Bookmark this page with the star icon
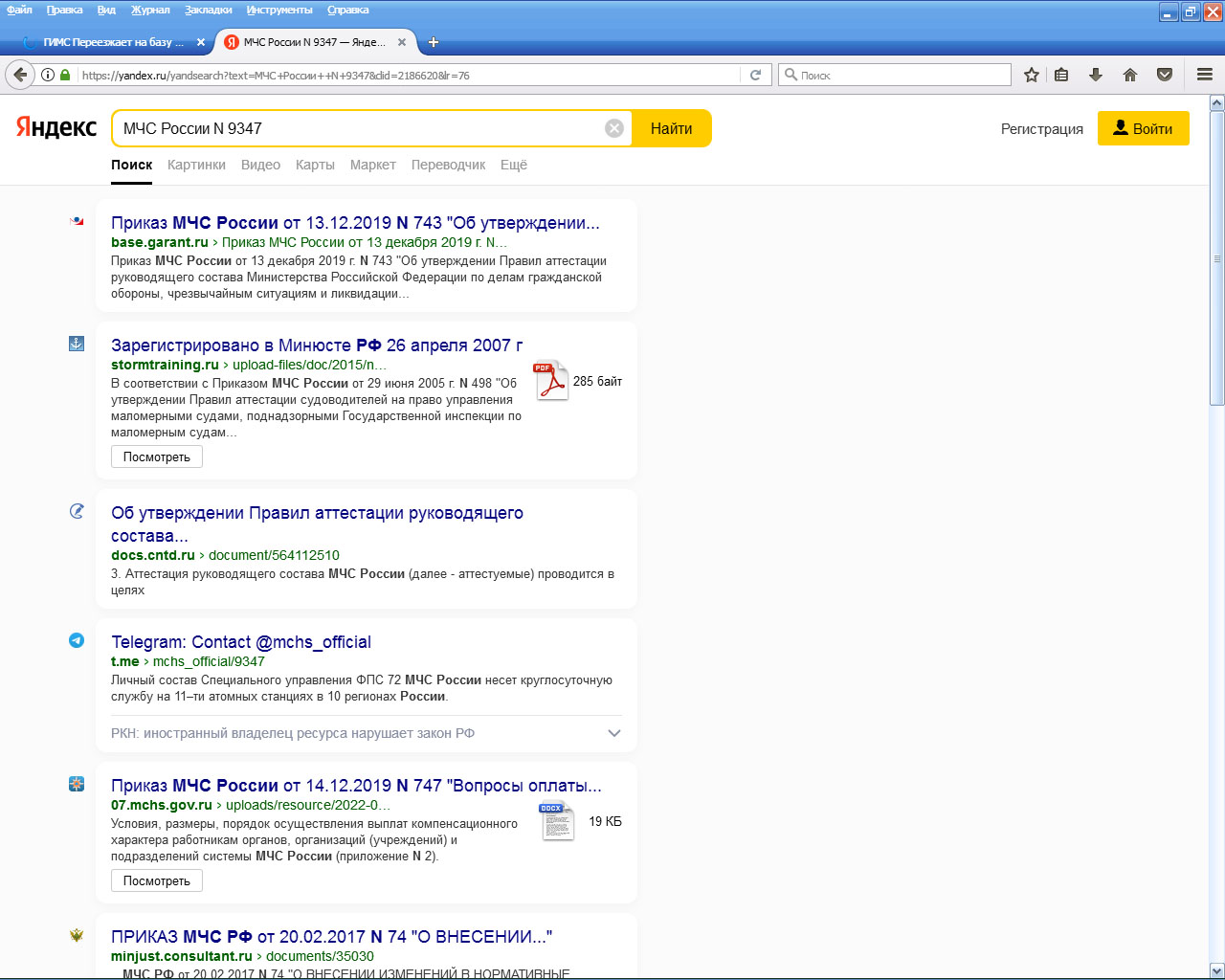Viewport: 1225px width, 980px height. tap(1031, 75)
